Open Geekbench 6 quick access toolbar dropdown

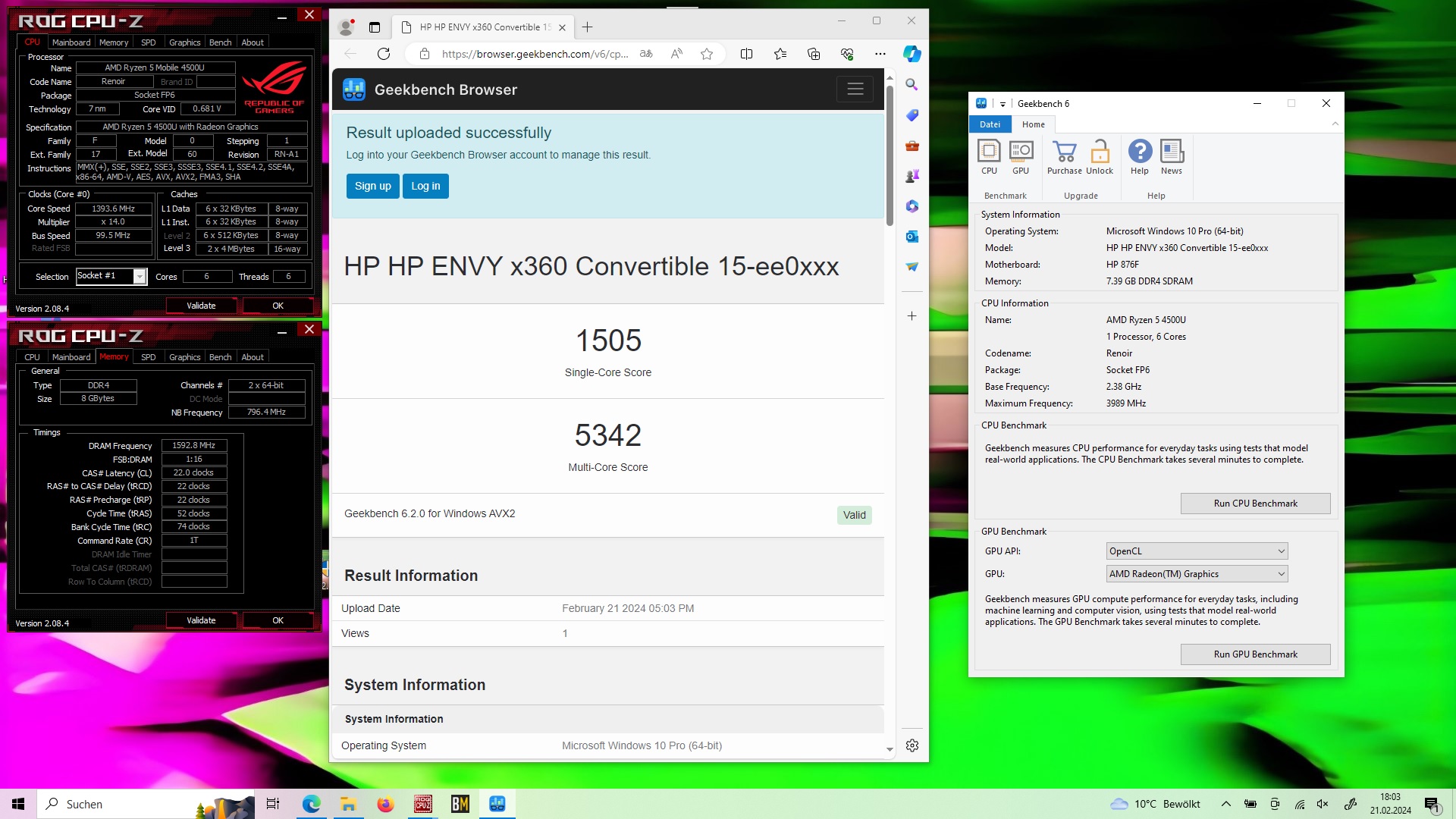pos(1003,104)
